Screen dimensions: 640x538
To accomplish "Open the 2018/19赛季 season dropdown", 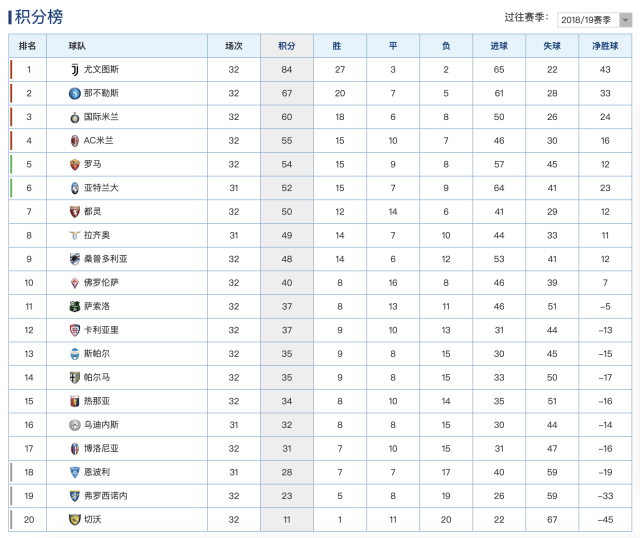I will [x=592, y=19].
